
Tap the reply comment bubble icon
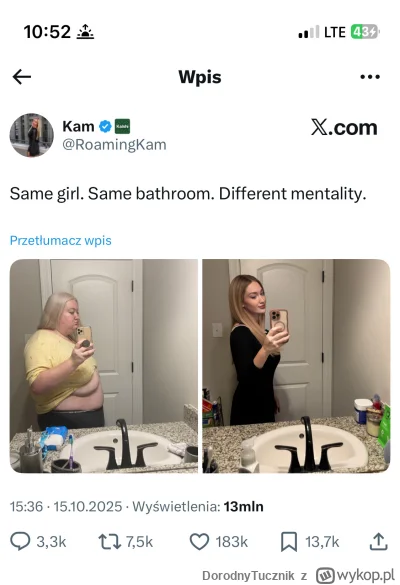coord(20,541)
